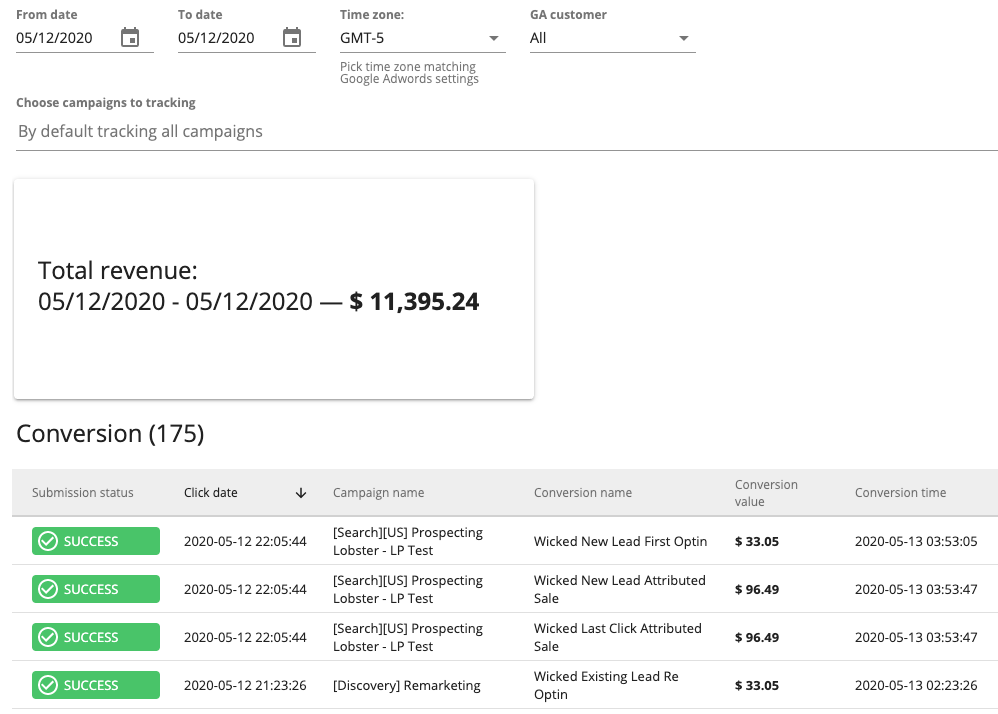Sort by Conversion time column header

tap(900, 493)
